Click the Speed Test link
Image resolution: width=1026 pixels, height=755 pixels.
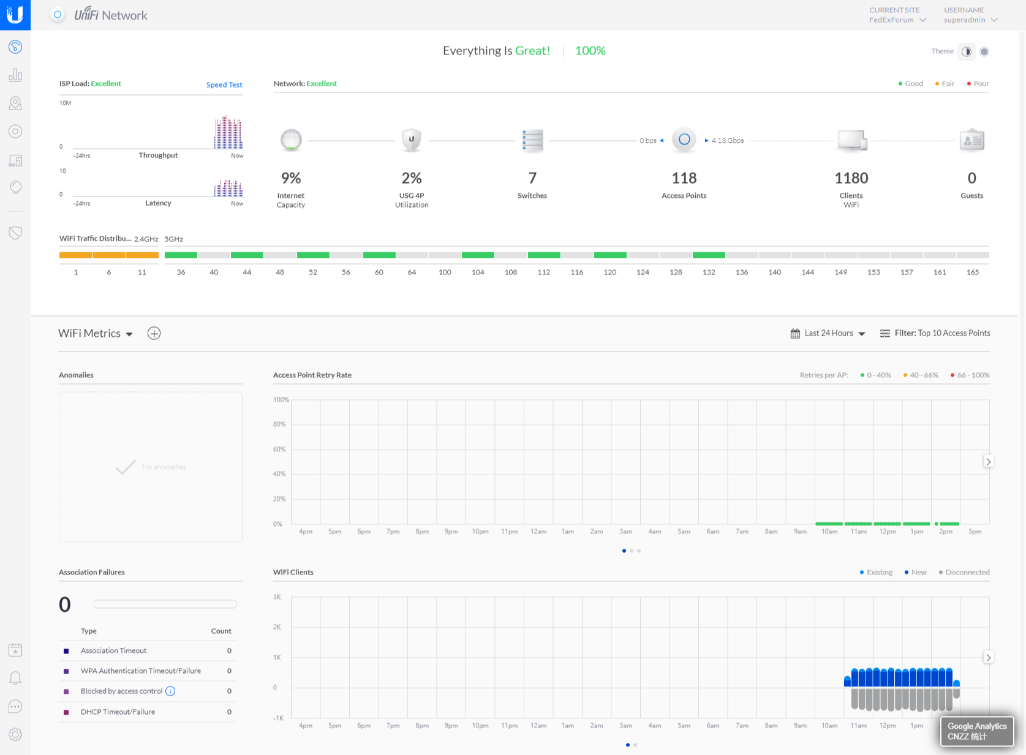pyautogui.click(x=224, y=85)
